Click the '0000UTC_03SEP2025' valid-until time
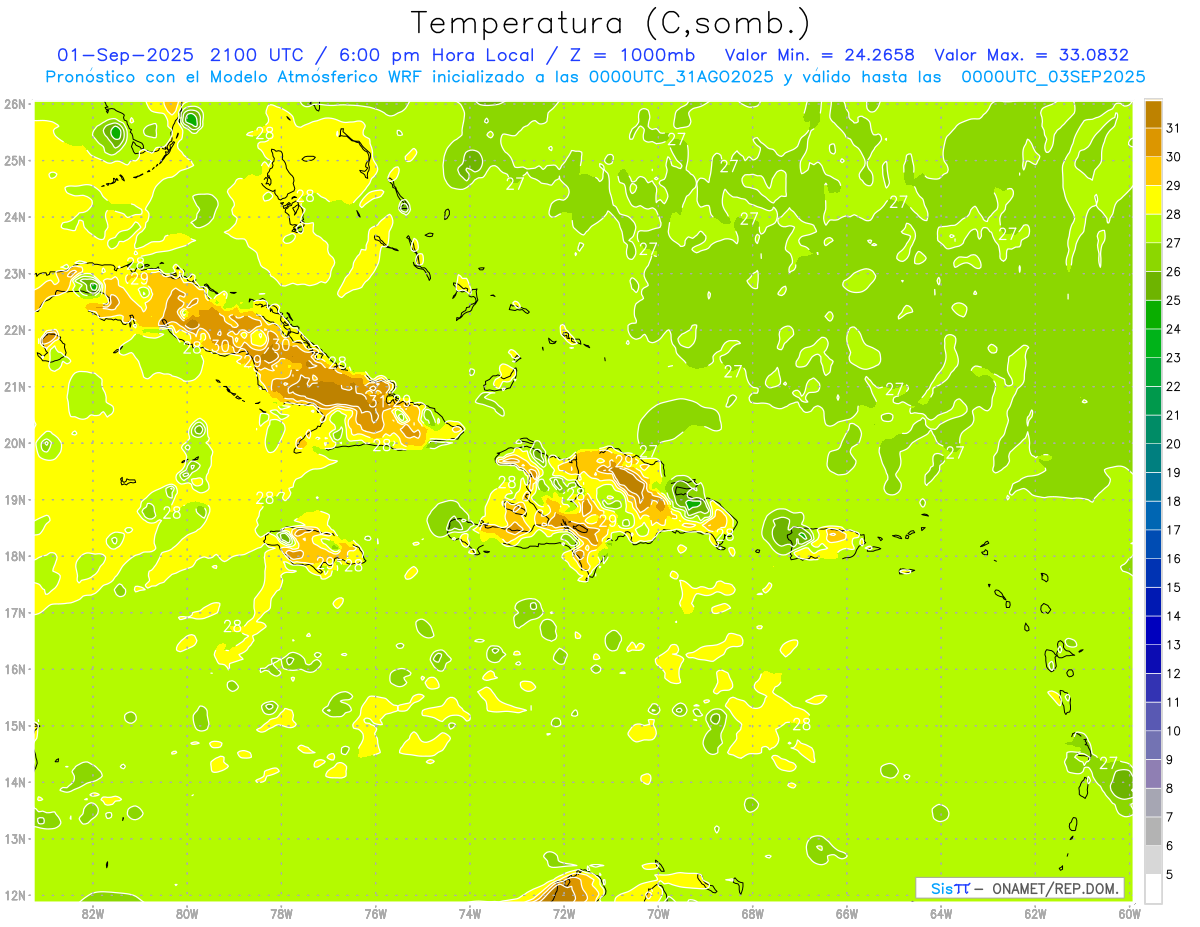 1053,77
